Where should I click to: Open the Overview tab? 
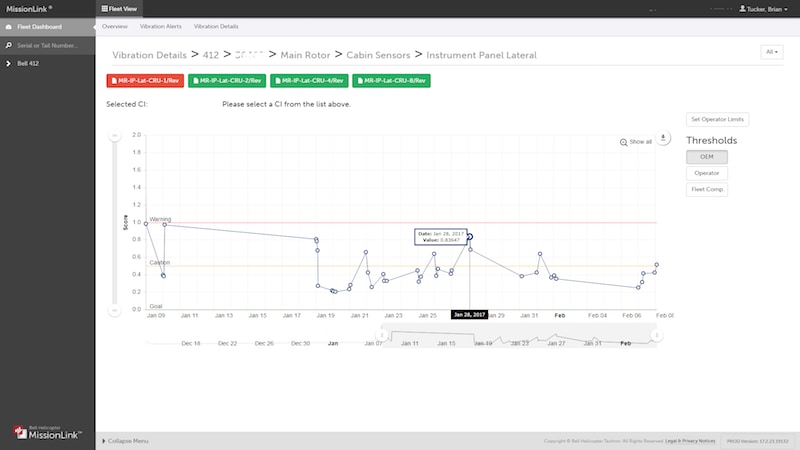(115, 25)
